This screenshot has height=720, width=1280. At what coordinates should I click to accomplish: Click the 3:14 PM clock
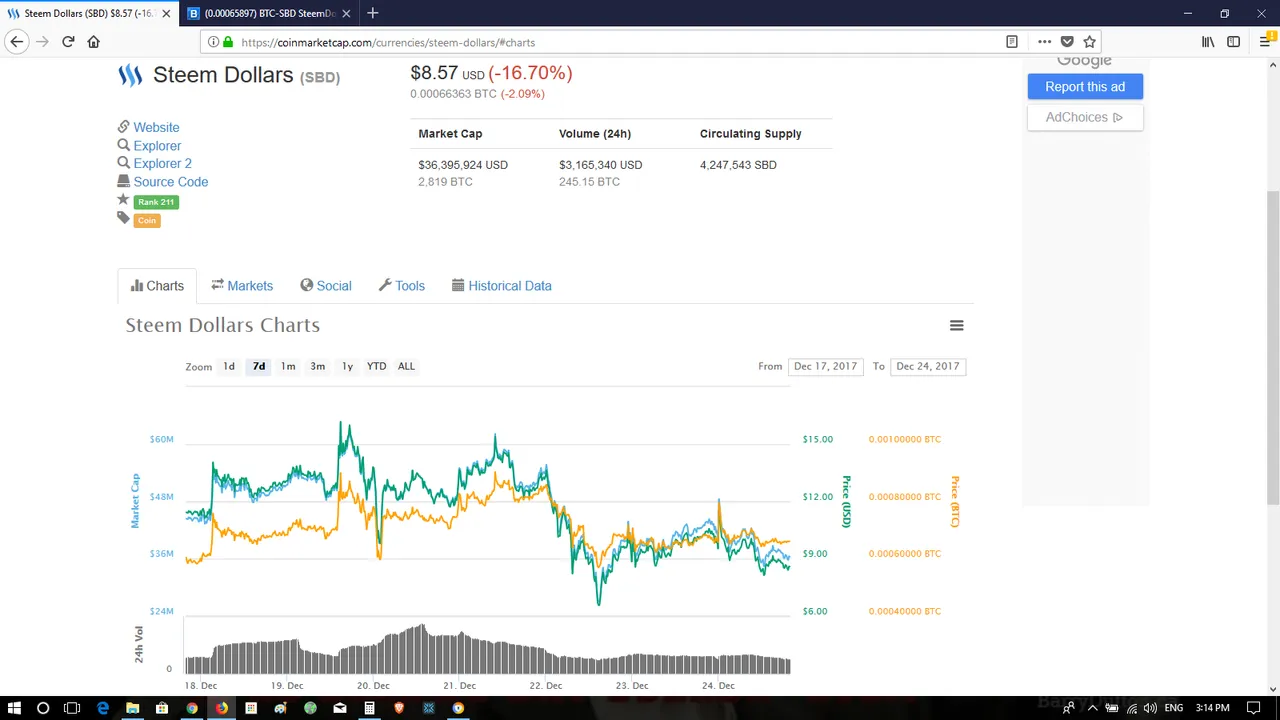(x=1213, y=708)
